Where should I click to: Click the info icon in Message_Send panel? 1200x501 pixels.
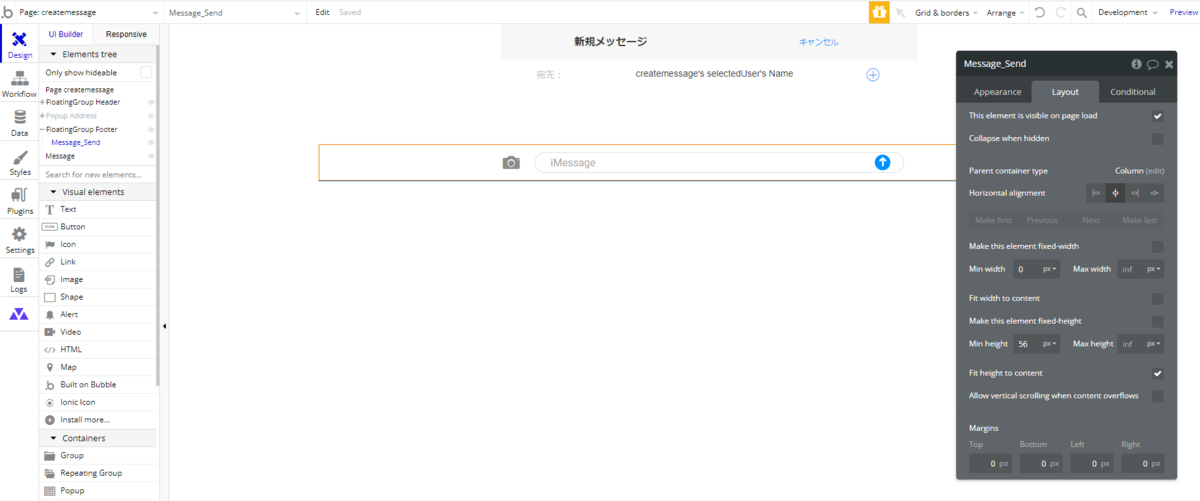(x=1136, y=63)
